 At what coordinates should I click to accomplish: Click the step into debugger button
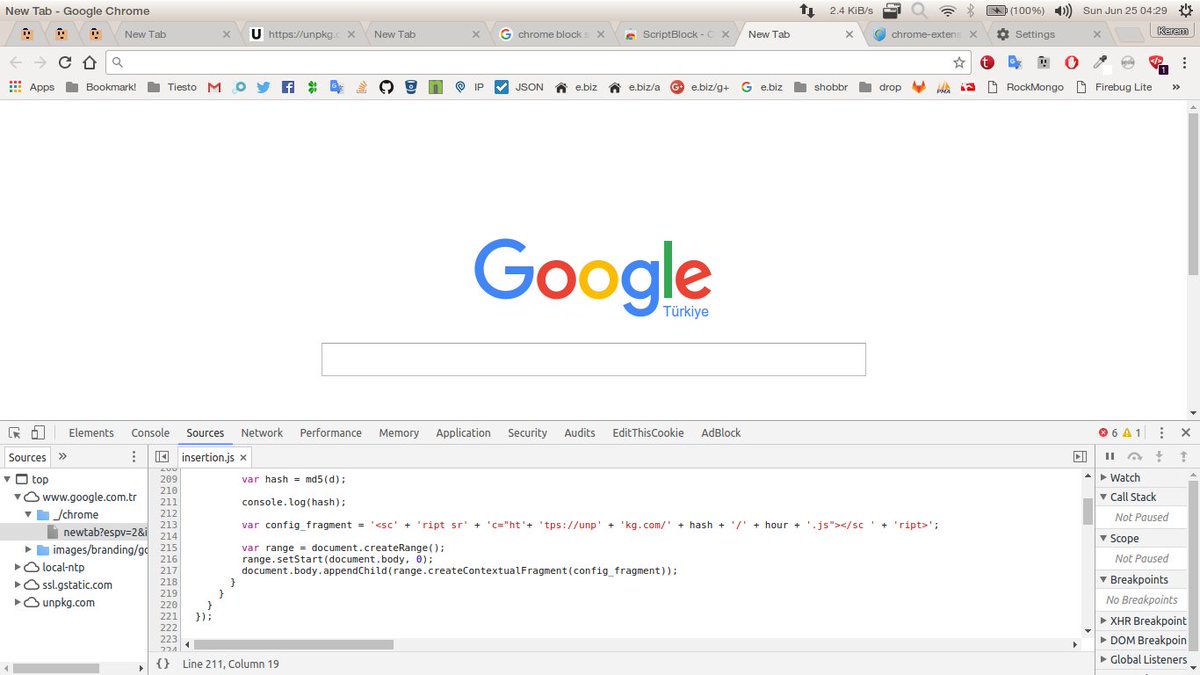pos(1158,456)
